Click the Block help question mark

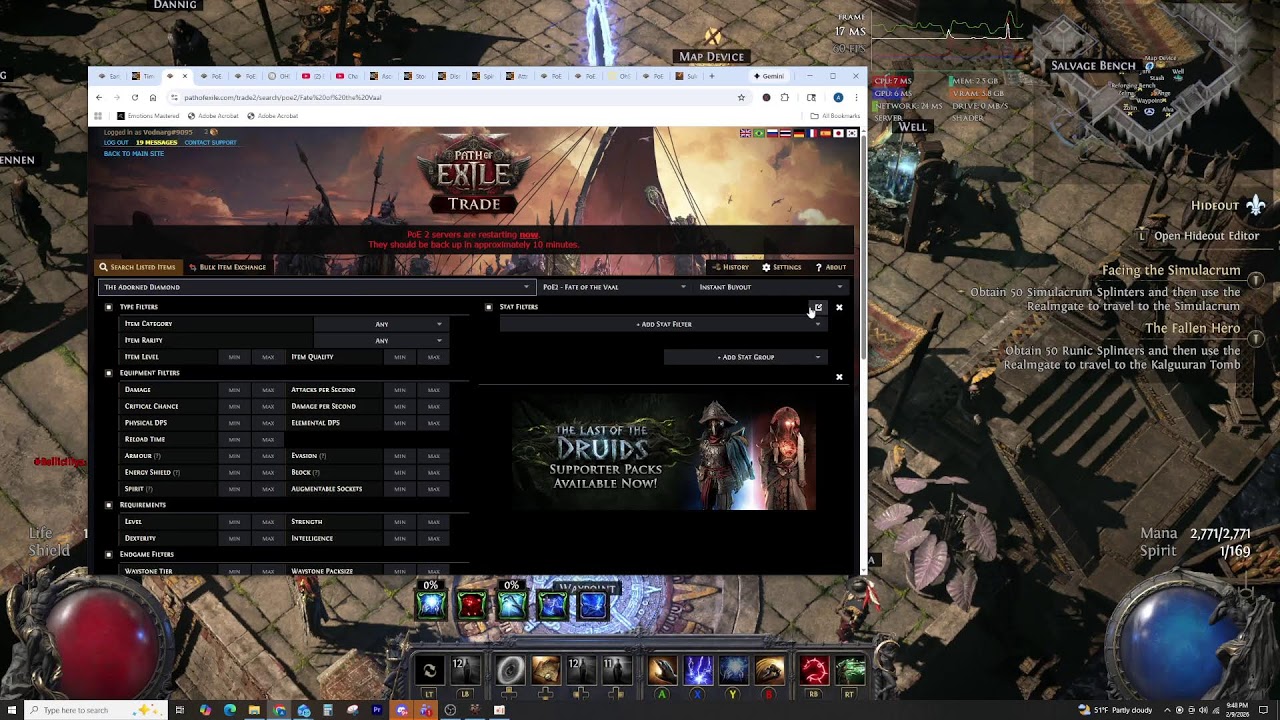pyautogui.click(x=316, y=472)
